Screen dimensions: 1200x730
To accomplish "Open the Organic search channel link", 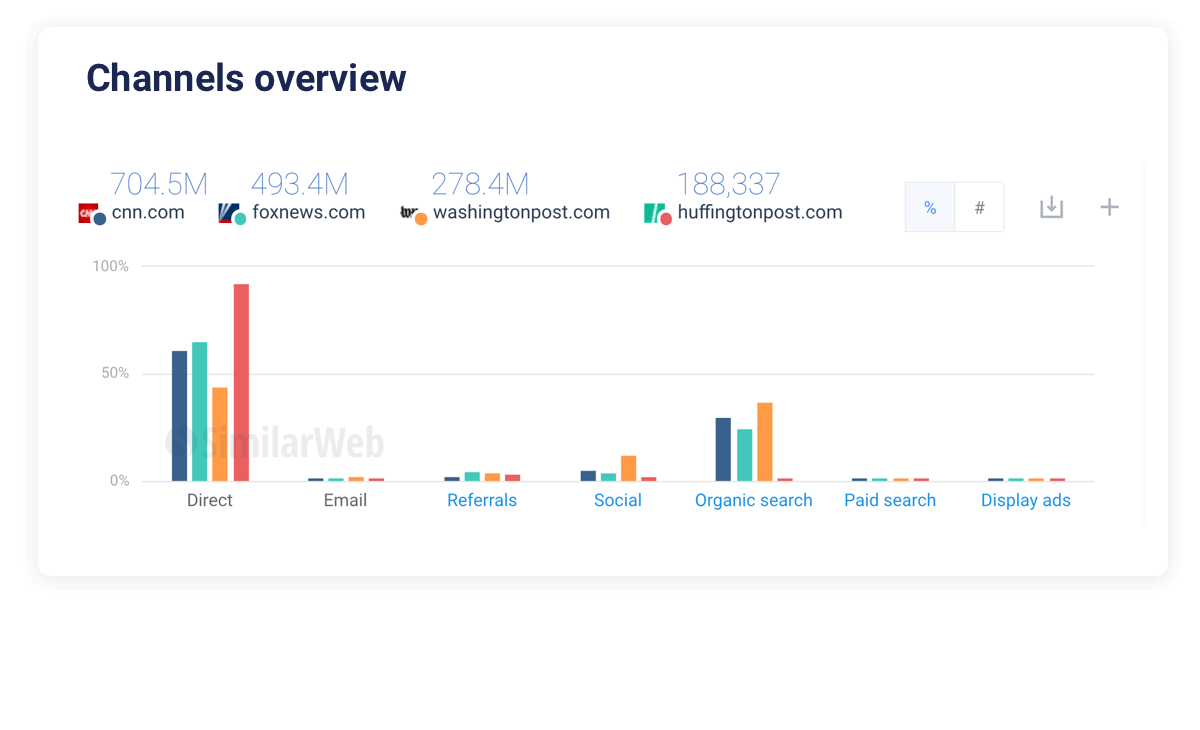I will click(754, 500).
